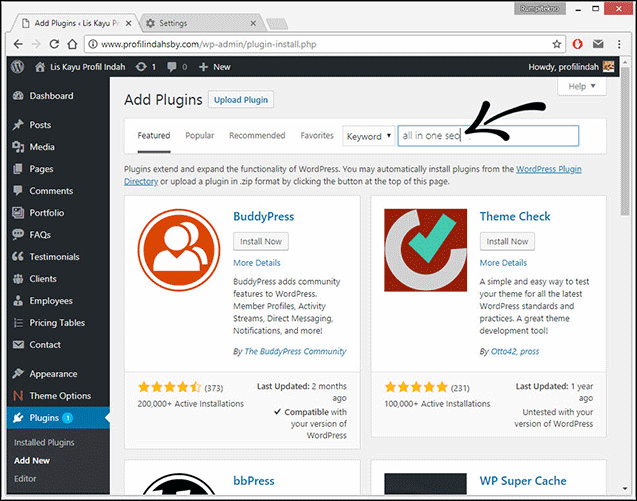Open the Clients menu

[43, 279]
